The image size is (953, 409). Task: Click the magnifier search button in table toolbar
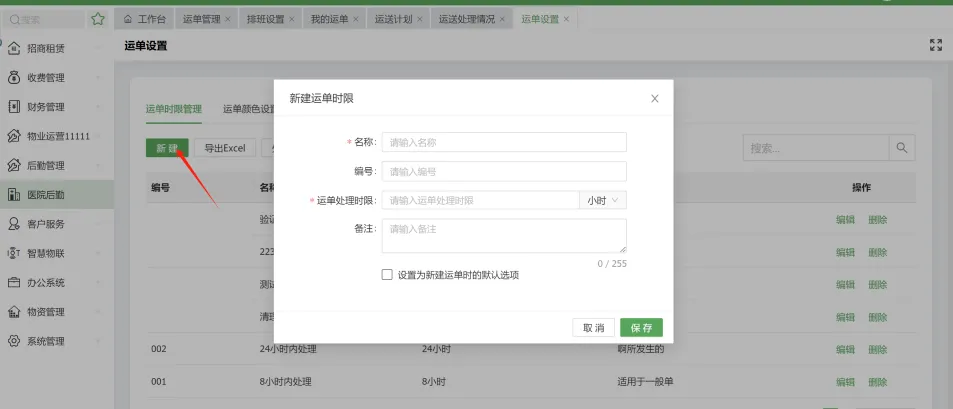point(902,148)
